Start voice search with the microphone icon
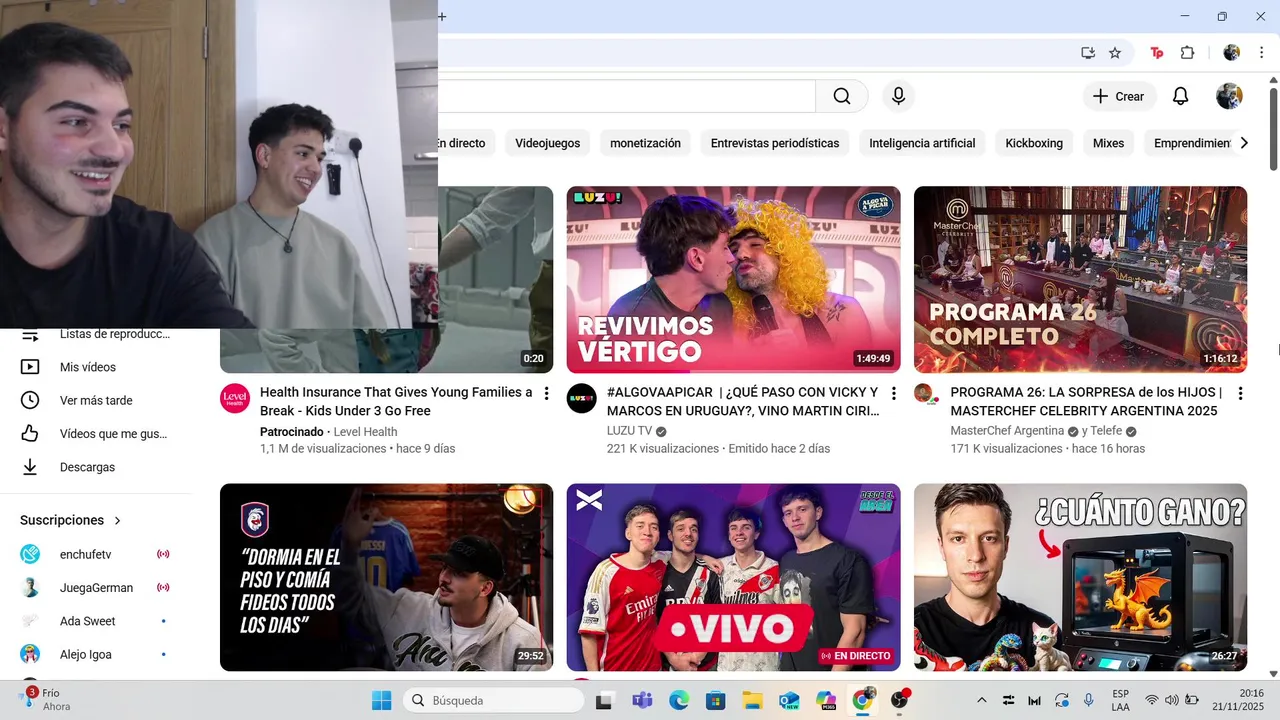The image size is (1280, 720). click(898, 96)
